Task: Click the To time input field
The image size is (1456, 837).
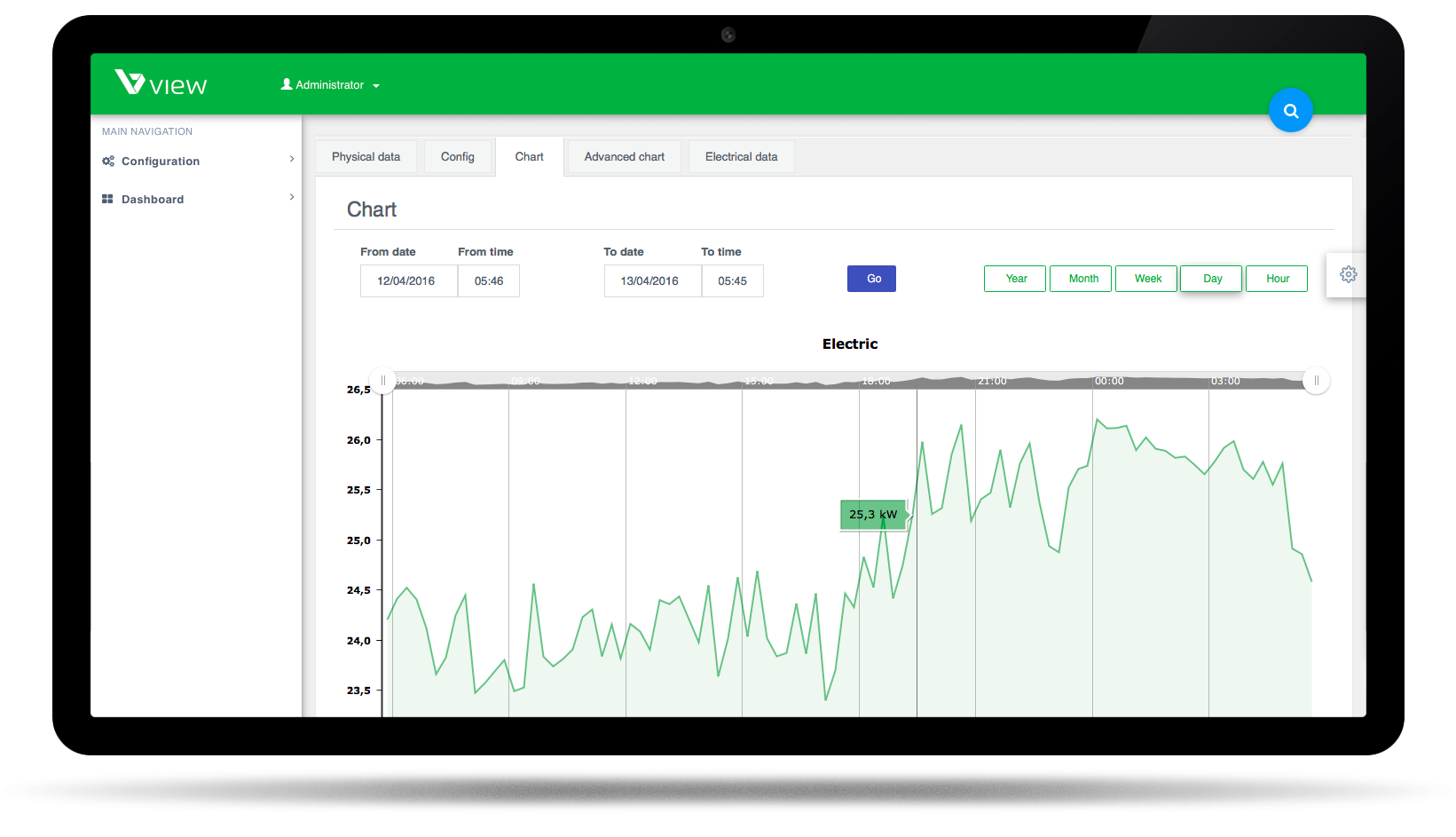Action: [x=732, y=281]
